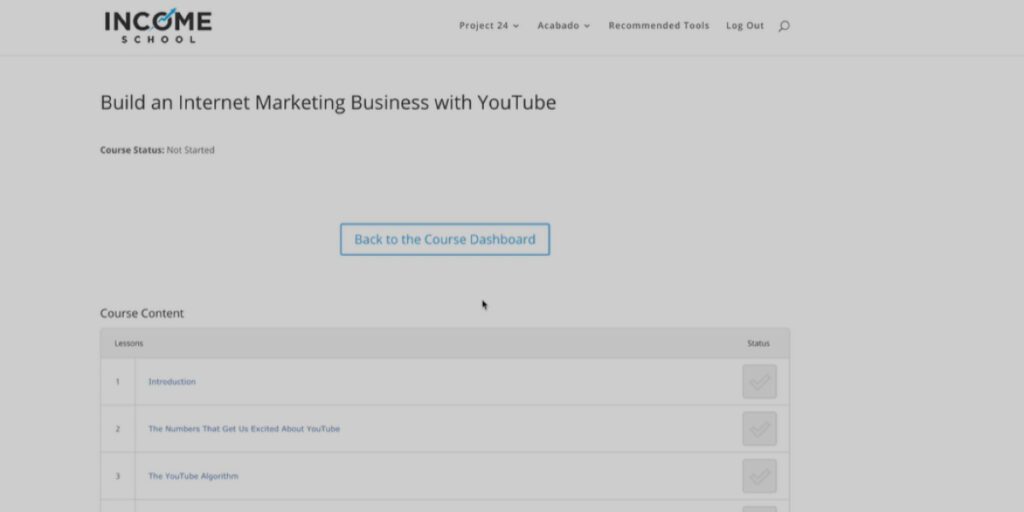
Task: Click the course title heading
Action: 328,103
